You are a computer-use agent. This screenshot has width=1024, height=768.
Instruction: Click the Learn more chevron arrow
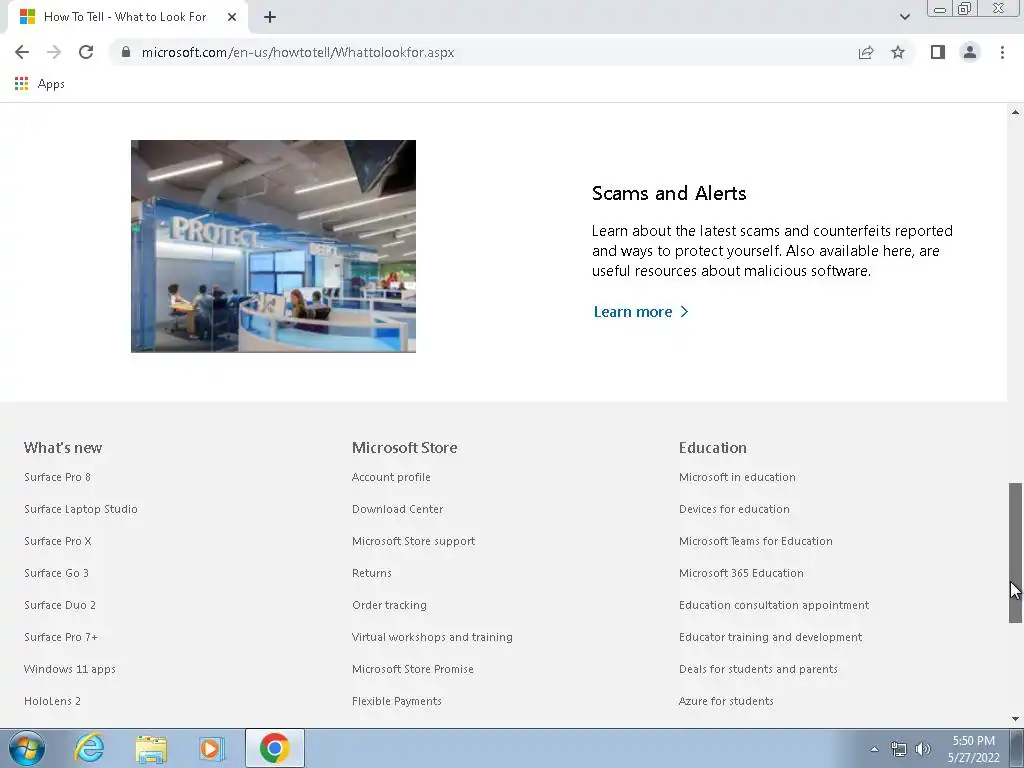(684, 312)
